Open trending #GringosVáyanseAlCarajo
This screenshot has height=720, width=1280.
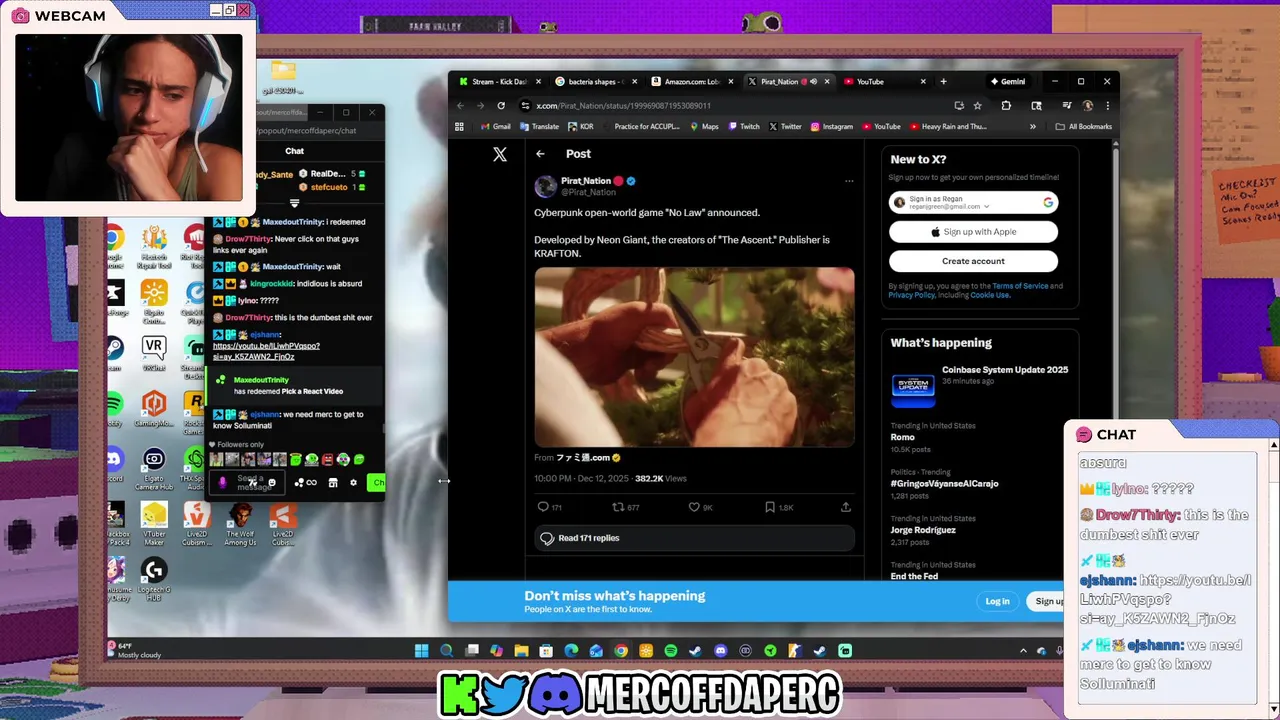click(944, 484)
